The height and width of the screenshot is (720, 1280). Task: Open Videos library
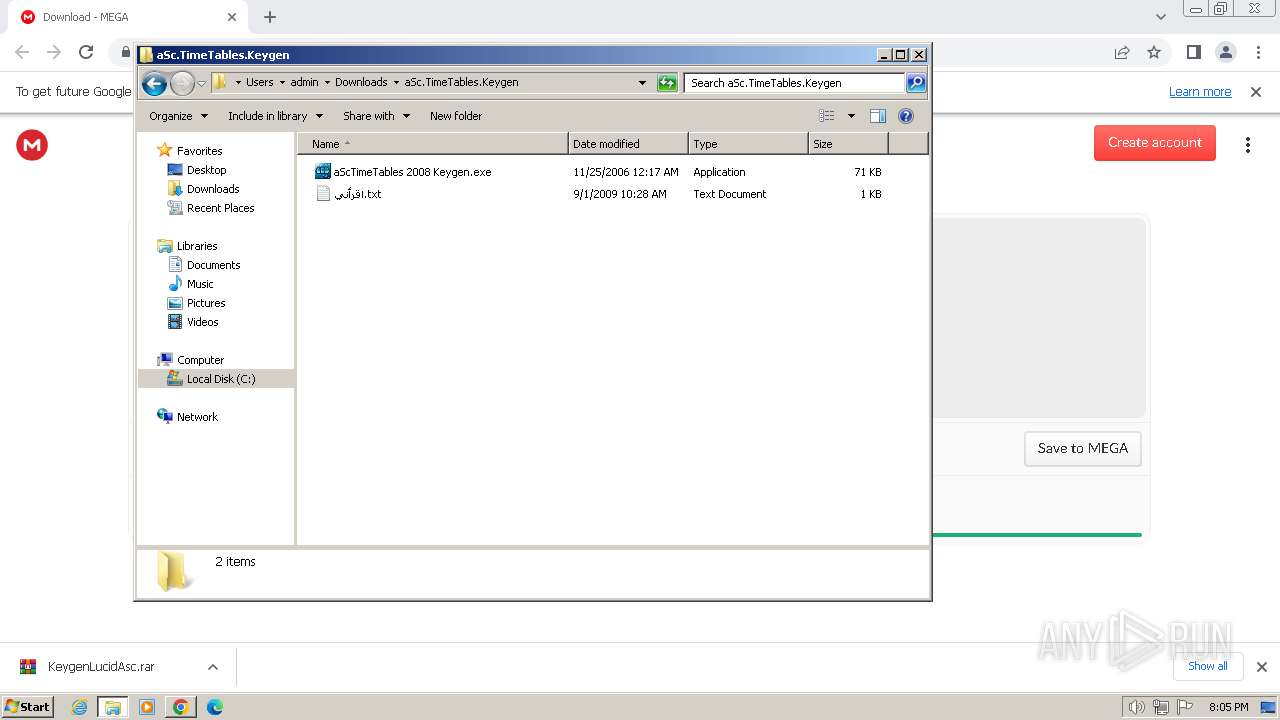point(202,322)
